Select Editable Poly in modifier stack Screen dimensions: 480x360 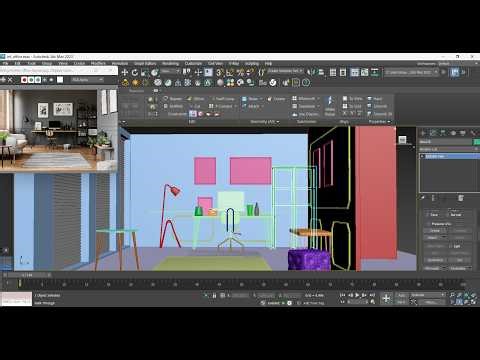click(450, 156)
